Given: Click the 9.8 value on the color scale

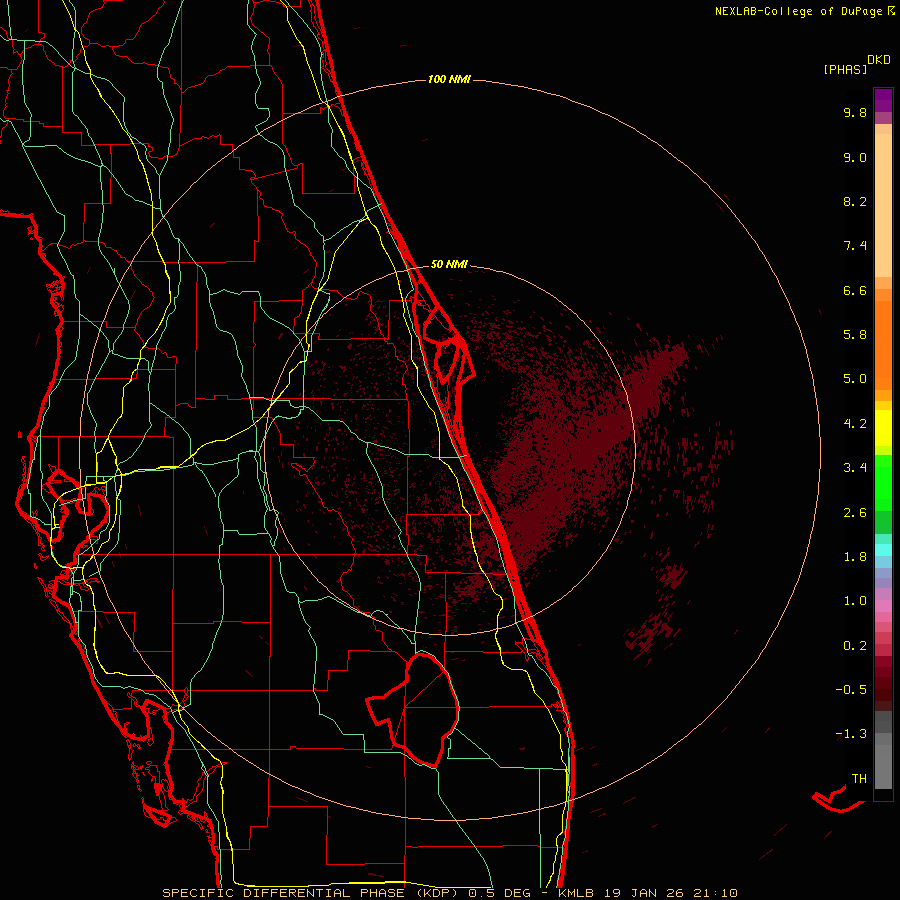Looking at the screenshot, I should point(855,112).
